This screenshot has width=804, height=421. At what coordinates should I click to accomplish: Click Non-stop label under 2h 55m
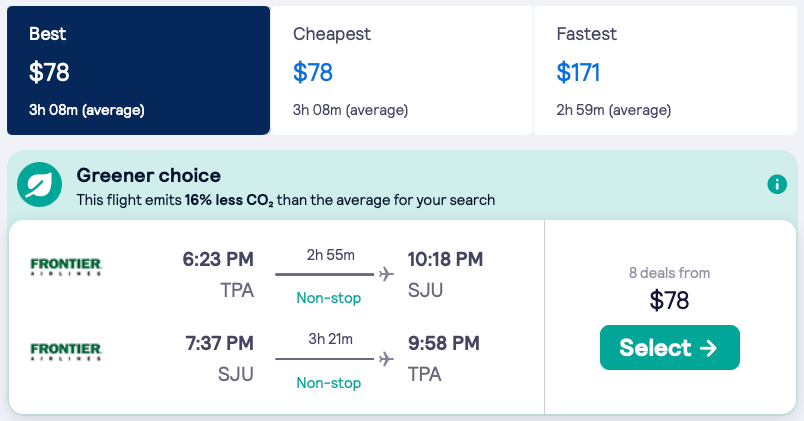pyautogui.click(x=328, y=298)
